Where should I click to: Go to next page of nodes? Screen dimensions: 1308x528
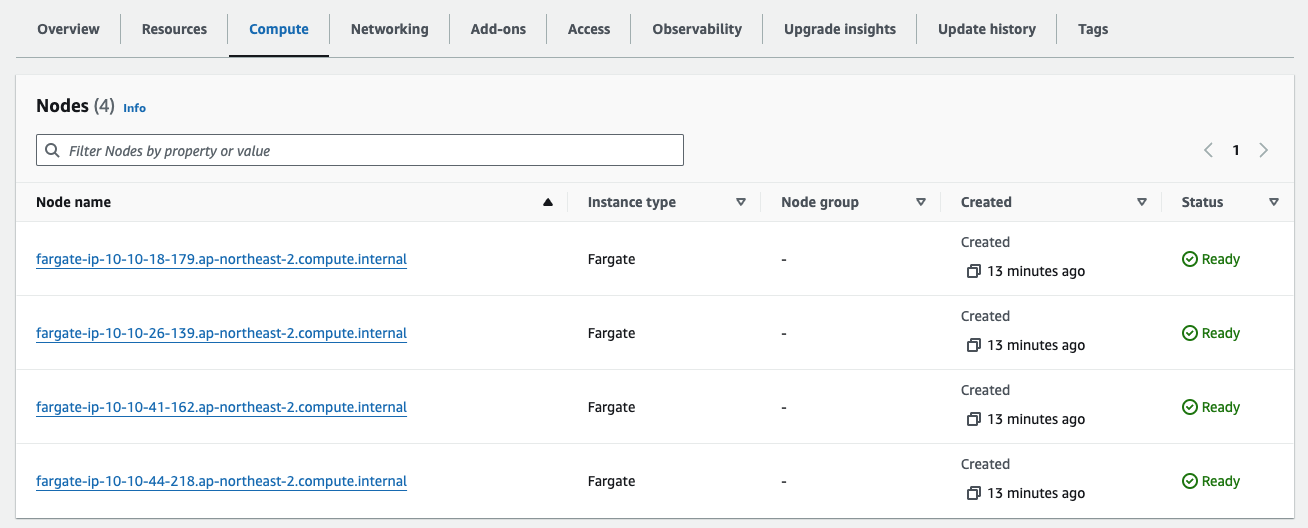click(x=1264, y=150)
